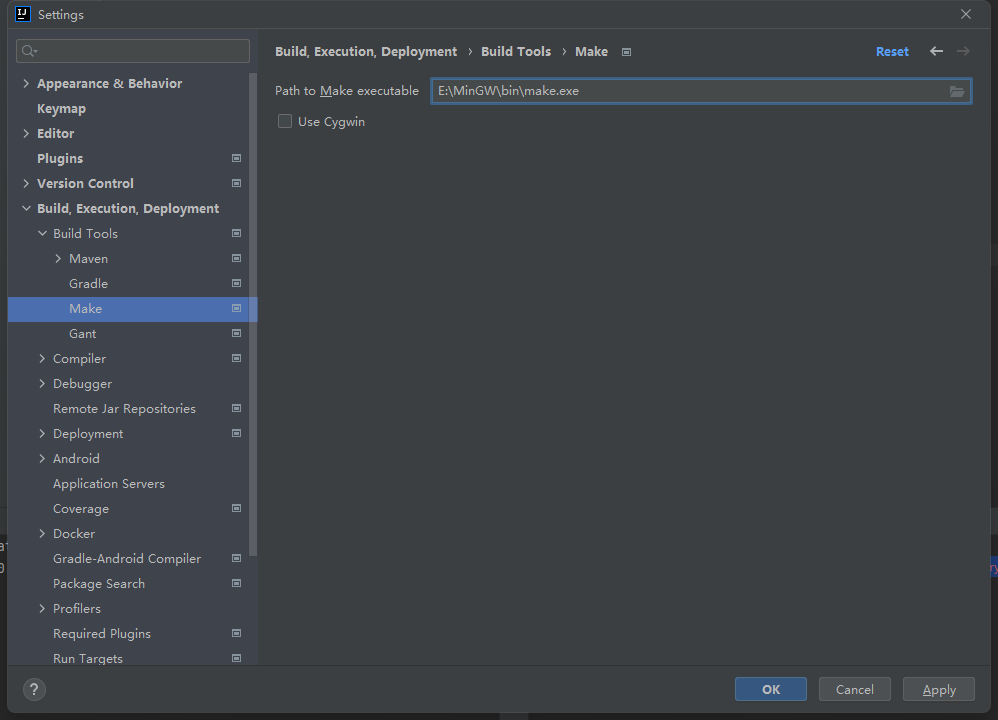998x720 pixels.
Task: Click the search magnifier icon in settings search
Action: [29, 51]
